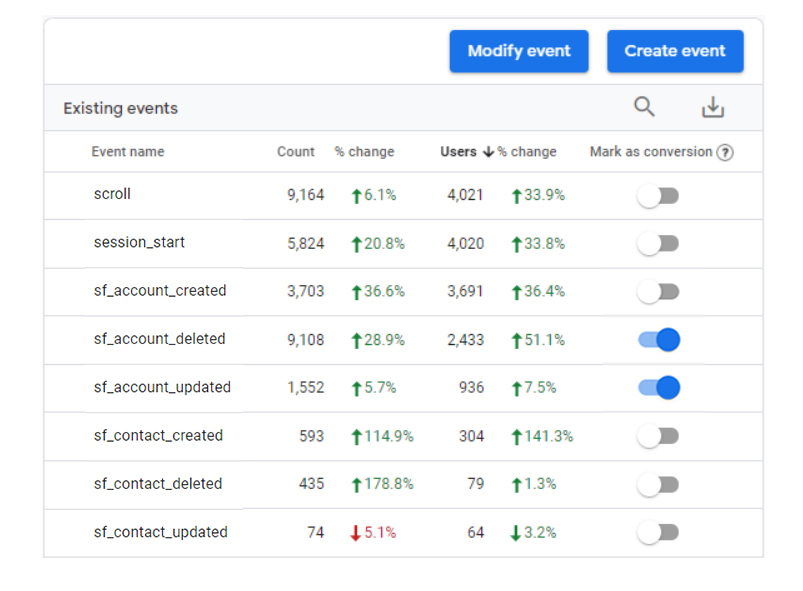Open the Mark as conversion help icon
The image size is (803, 591).
725,153
